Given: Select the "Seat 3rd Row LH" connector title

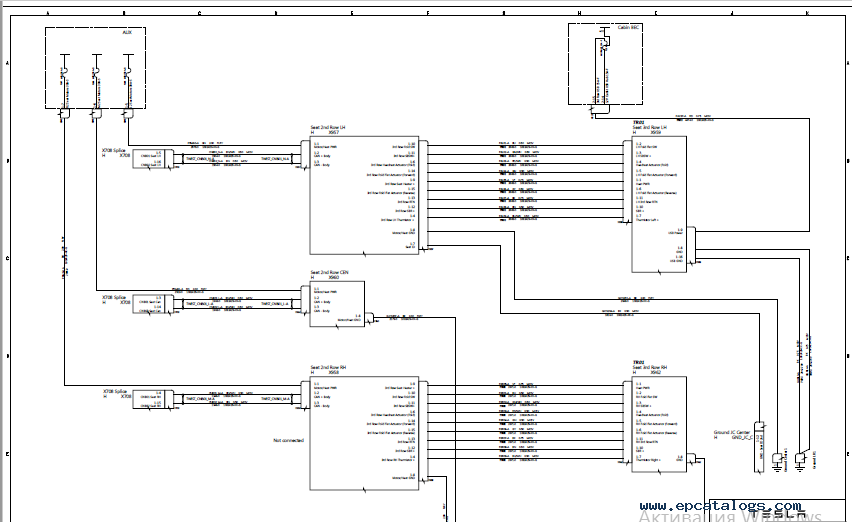Looking at the screenshot, I should 649,128.
